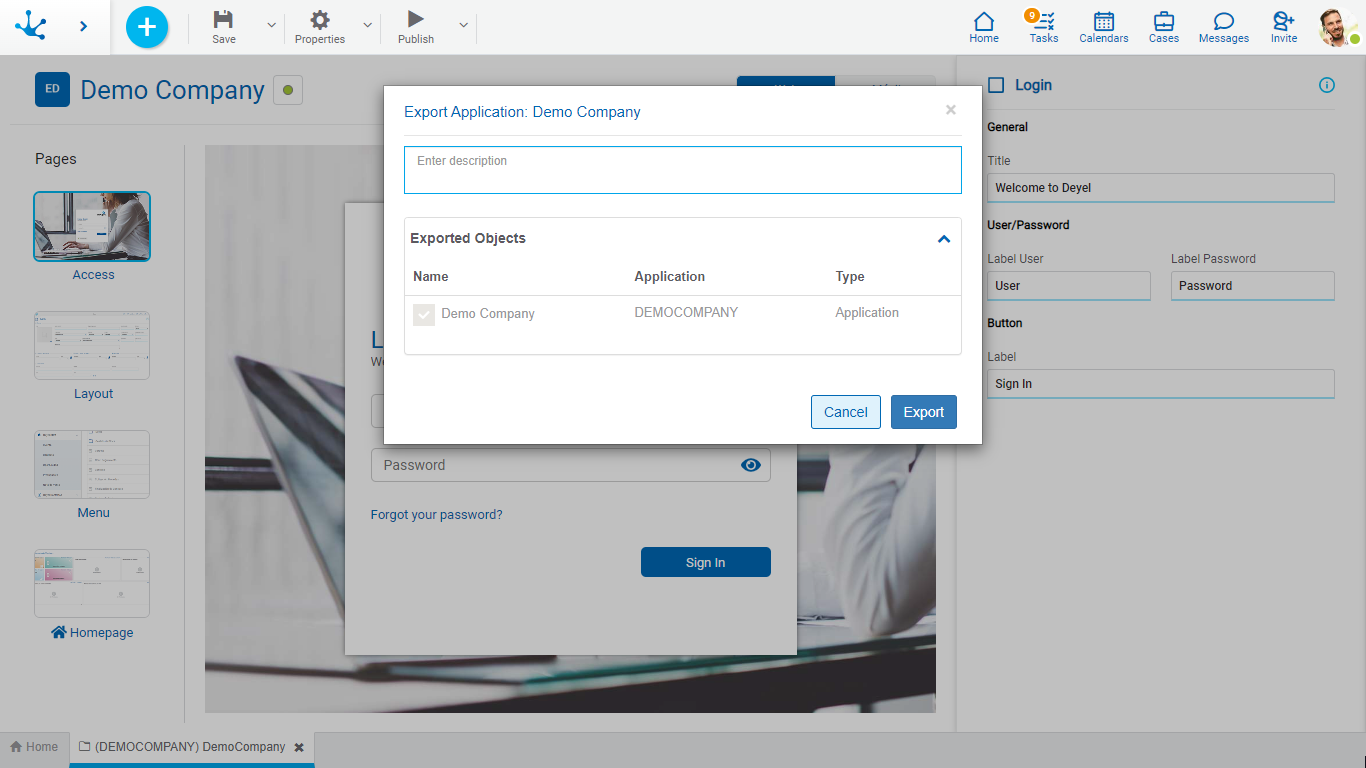Viewport: 1366px width, 768px height.
Task: Select the Layout page thumbnail
Action: pos(92,345)
